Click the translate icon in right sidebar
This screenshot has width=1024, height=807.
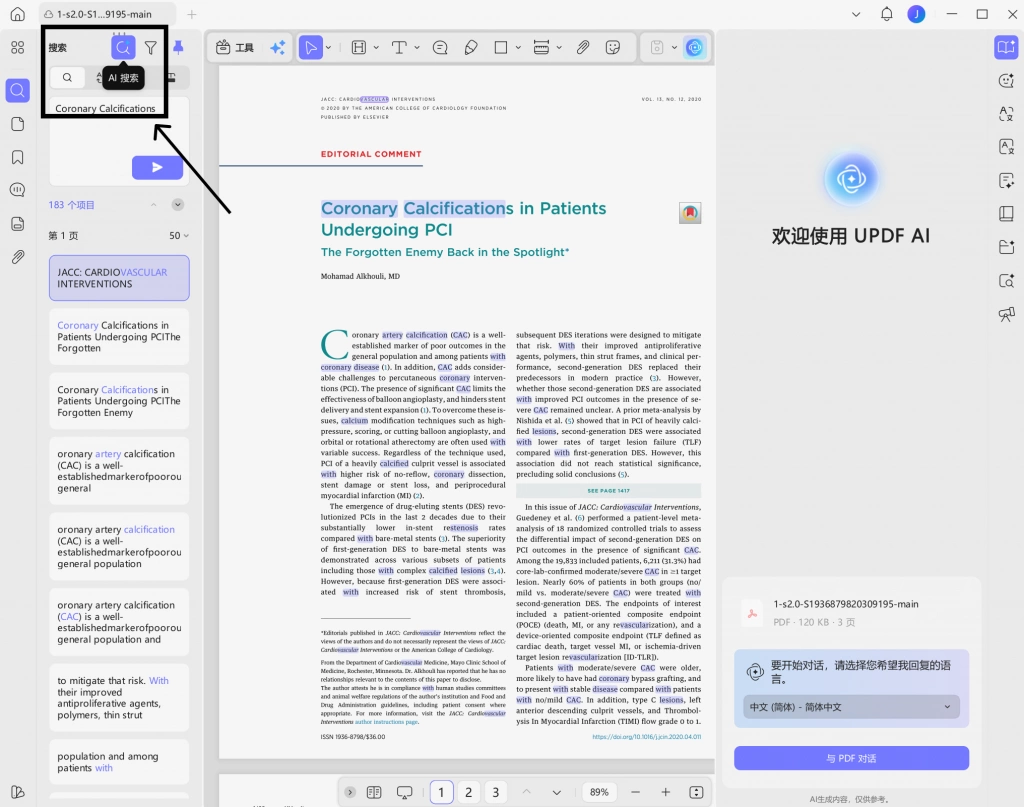(1006, 114)
